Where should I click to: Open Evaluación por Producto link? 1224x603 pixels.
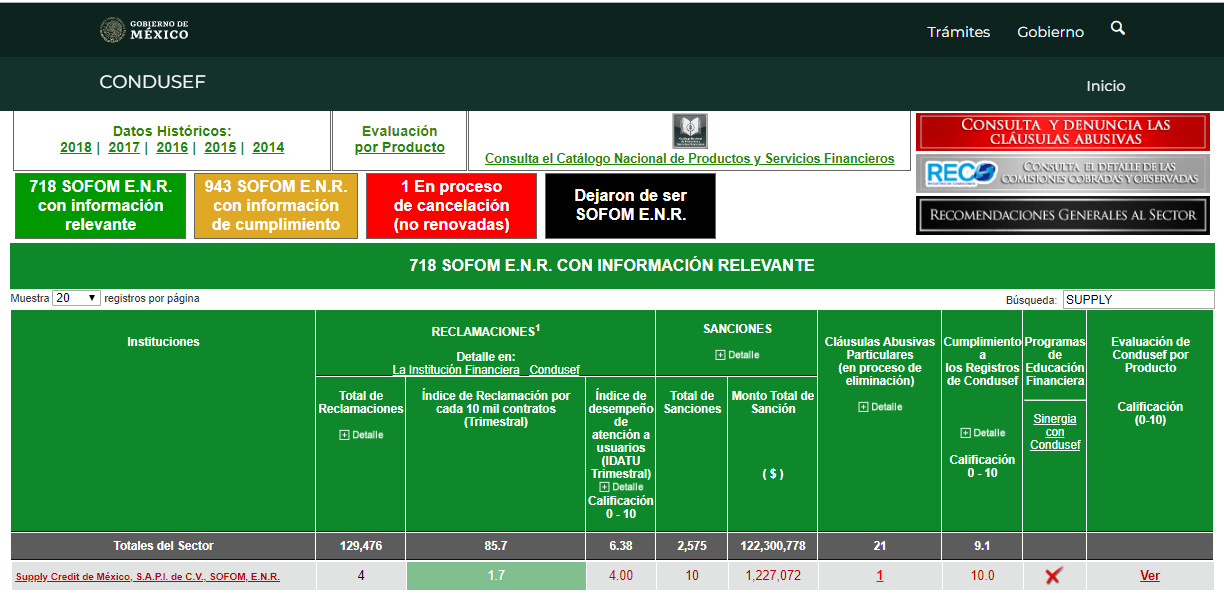pyautogui.click(x=400, y=139)
